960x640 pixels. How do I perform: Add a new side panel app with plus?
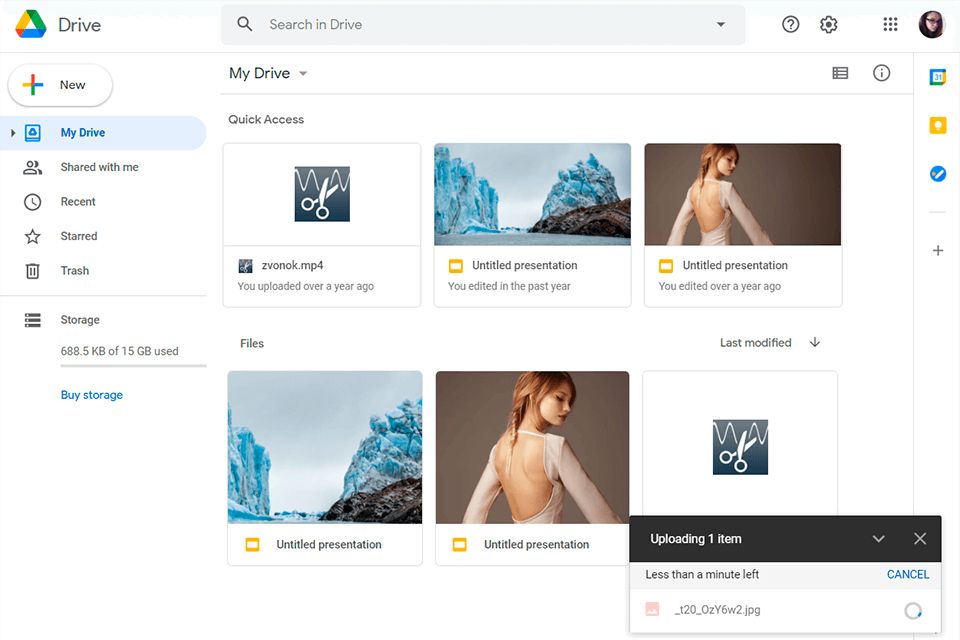[937, 250]
